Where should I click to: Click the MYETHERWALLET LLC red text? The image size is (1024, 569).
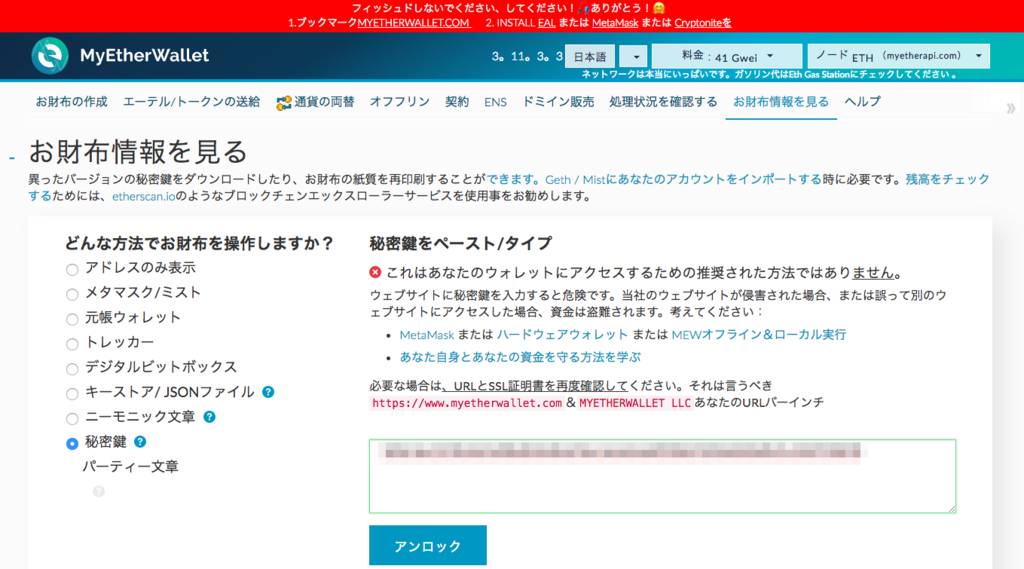[x=635, y=403]
